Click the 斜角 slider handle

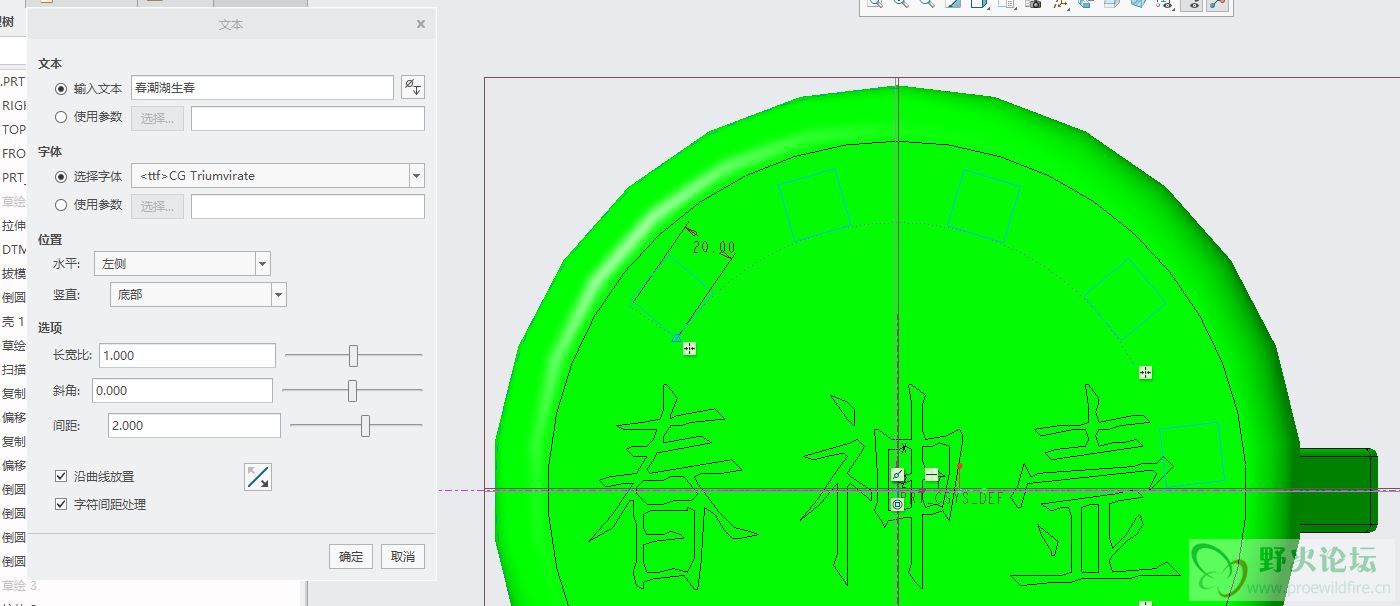click(x=352, y=390)
